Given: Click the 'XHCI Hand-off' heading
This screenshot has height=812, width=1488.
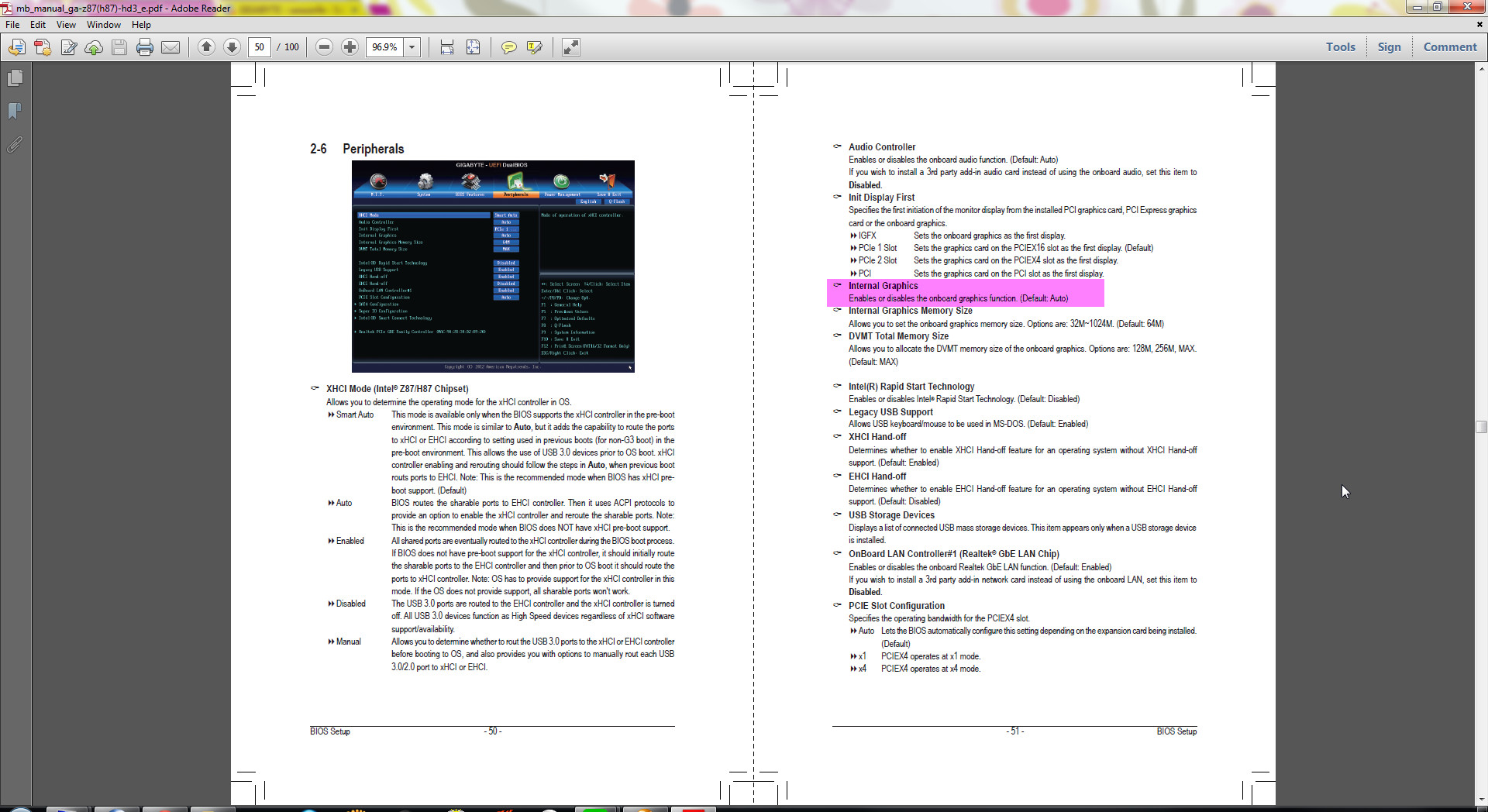Looking at the screenshot, I should 877,437.
